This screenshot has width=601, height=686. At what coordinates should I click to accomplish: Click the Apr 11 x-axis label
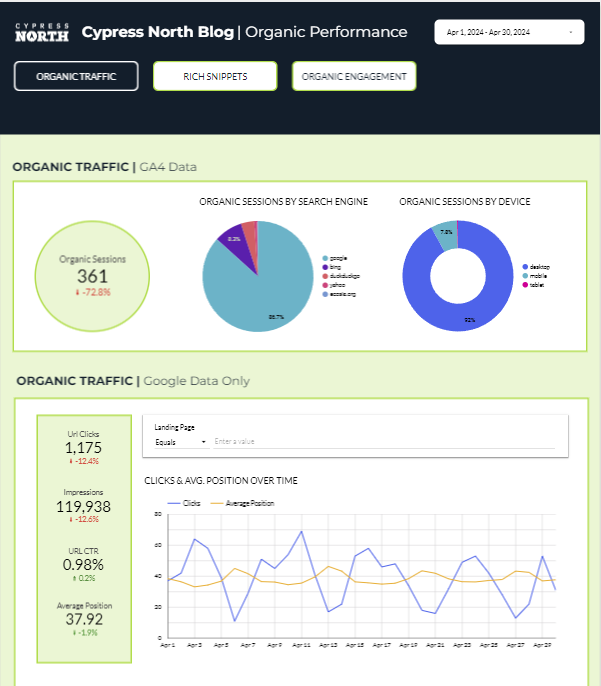[x=301, y=645]
